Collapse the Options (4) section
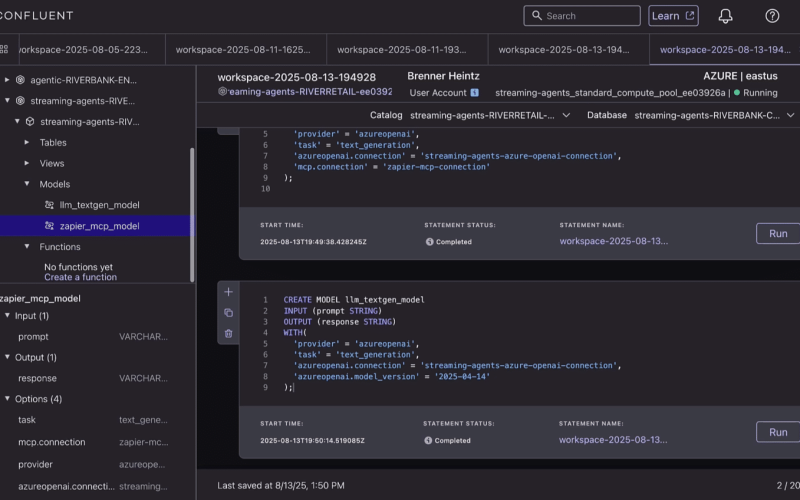This screenshot has width=800, height=500. [7, 398]
